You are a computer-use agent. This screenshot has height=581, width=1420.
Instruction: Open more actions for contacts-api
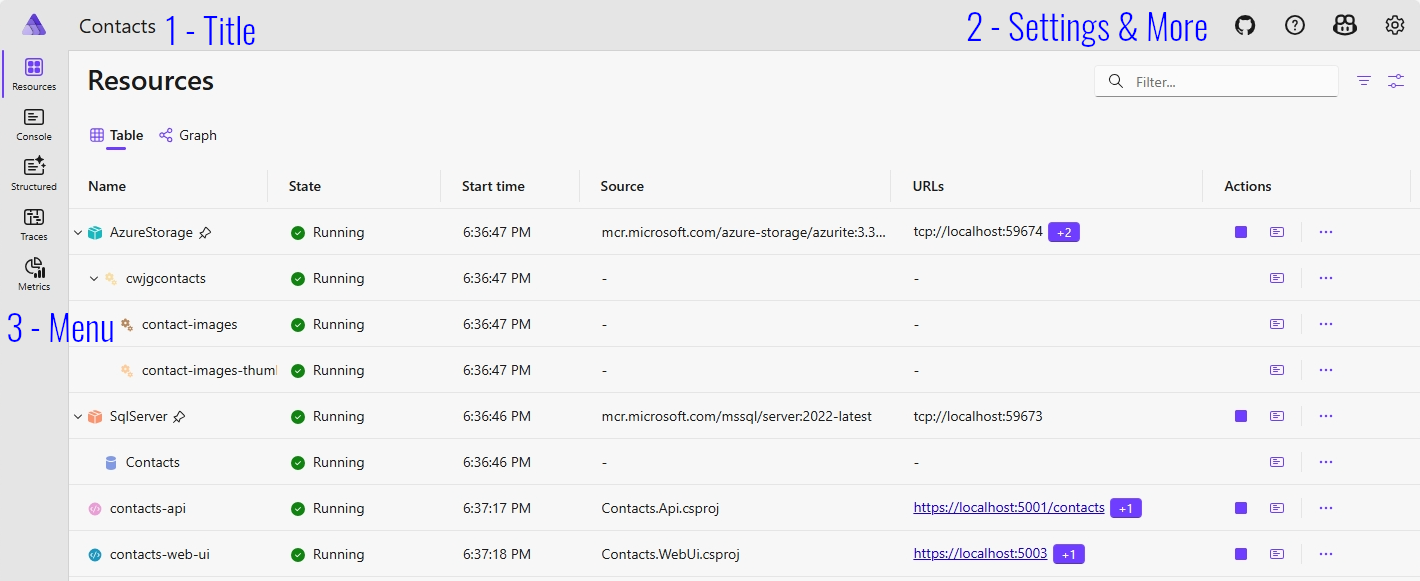pyautogui.click(x=1326, y=508)
